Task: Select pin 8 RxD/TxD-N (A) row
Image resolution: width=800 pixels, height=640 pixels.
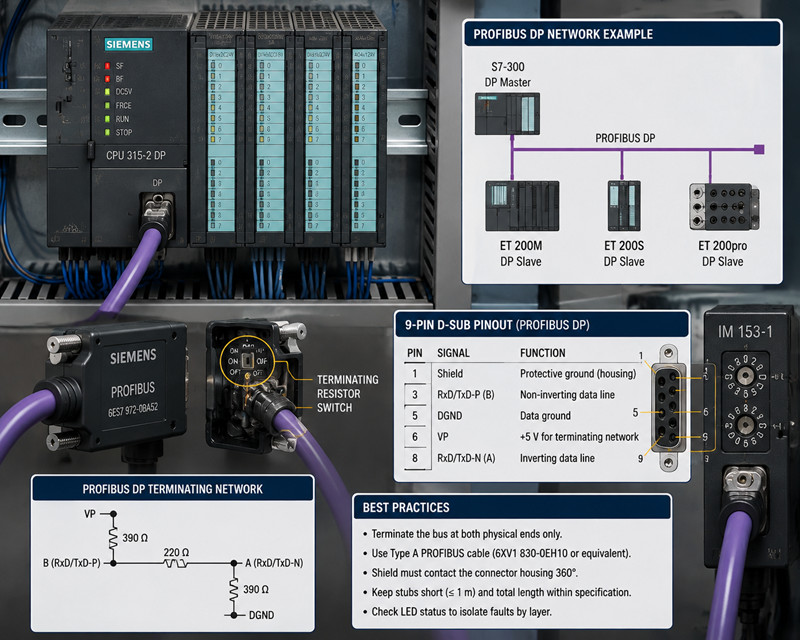Action: click(521, 458)
